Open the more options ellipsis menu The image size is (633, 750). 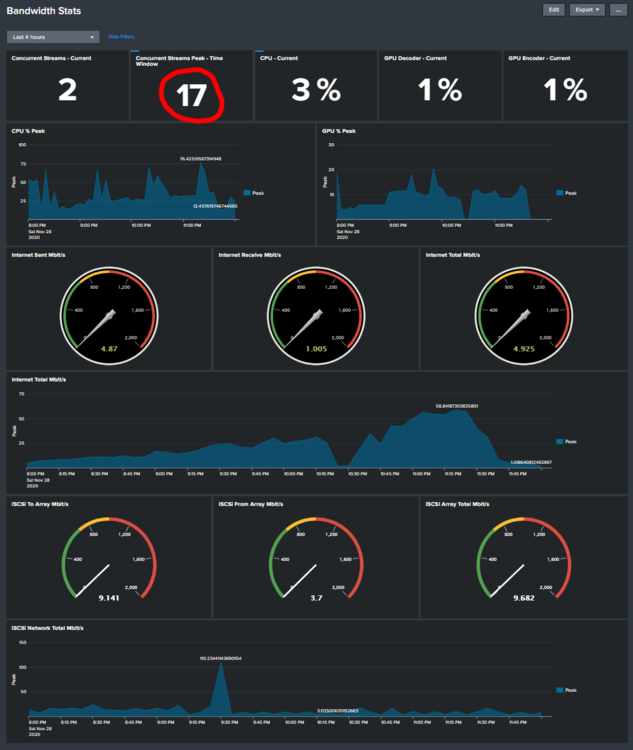click(x=618, y=10)
